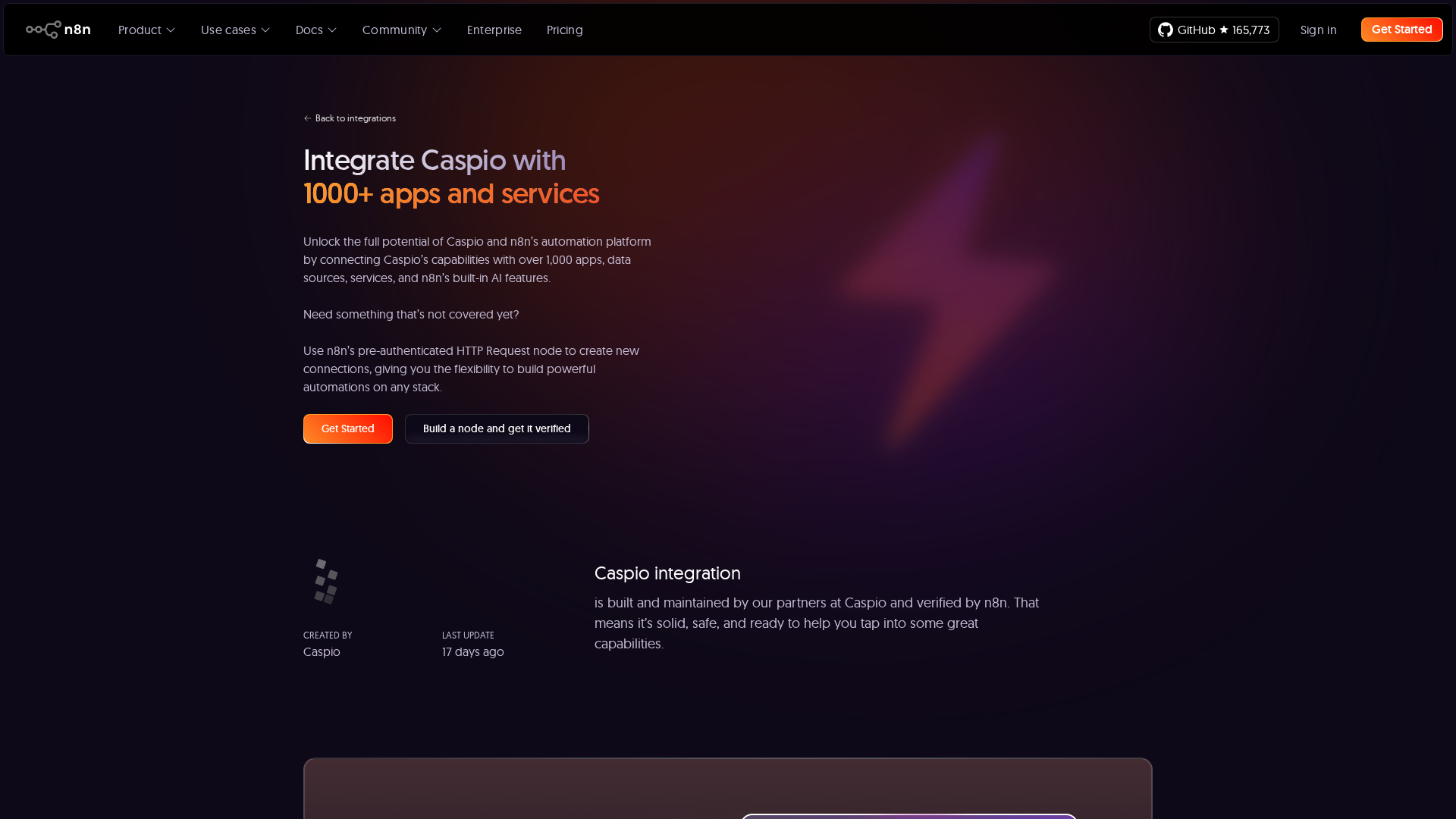1456x819 pixels.
Task: Click Build a node and get it verified
Action: pos(497,428)
